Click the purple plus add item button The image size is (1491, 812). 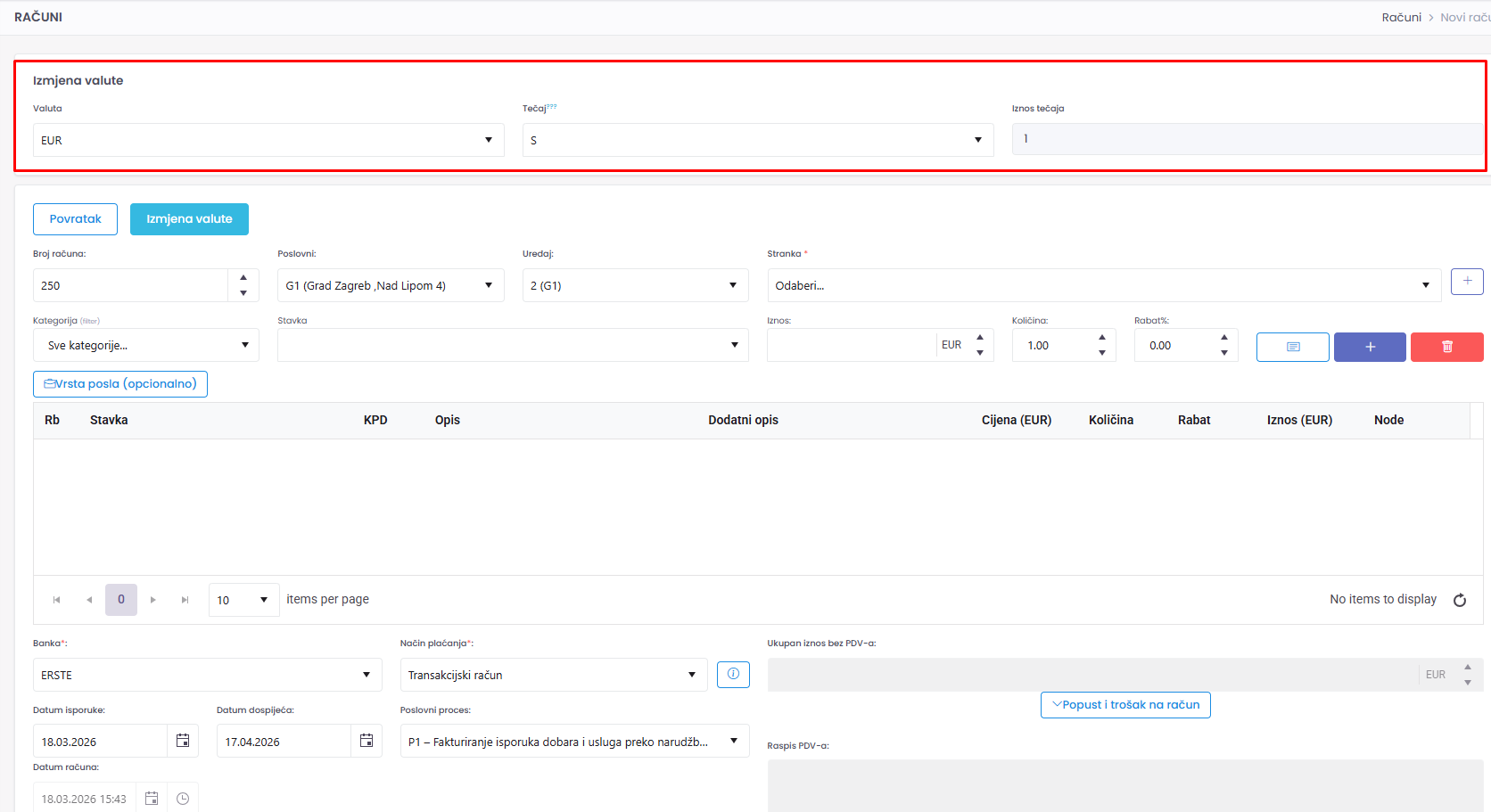(x=1370, y=347)
